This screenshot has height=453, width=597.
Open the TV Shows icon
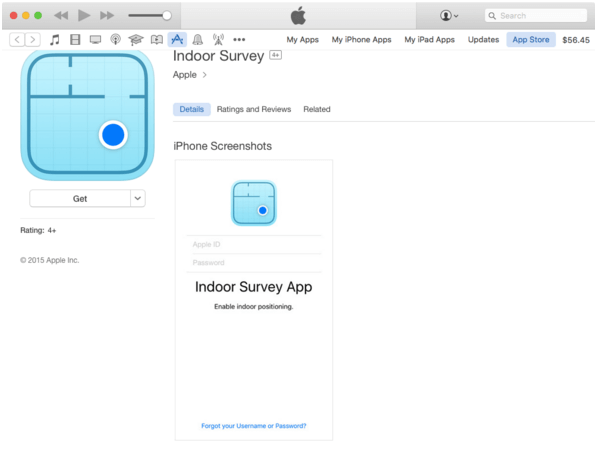[95, 40]
